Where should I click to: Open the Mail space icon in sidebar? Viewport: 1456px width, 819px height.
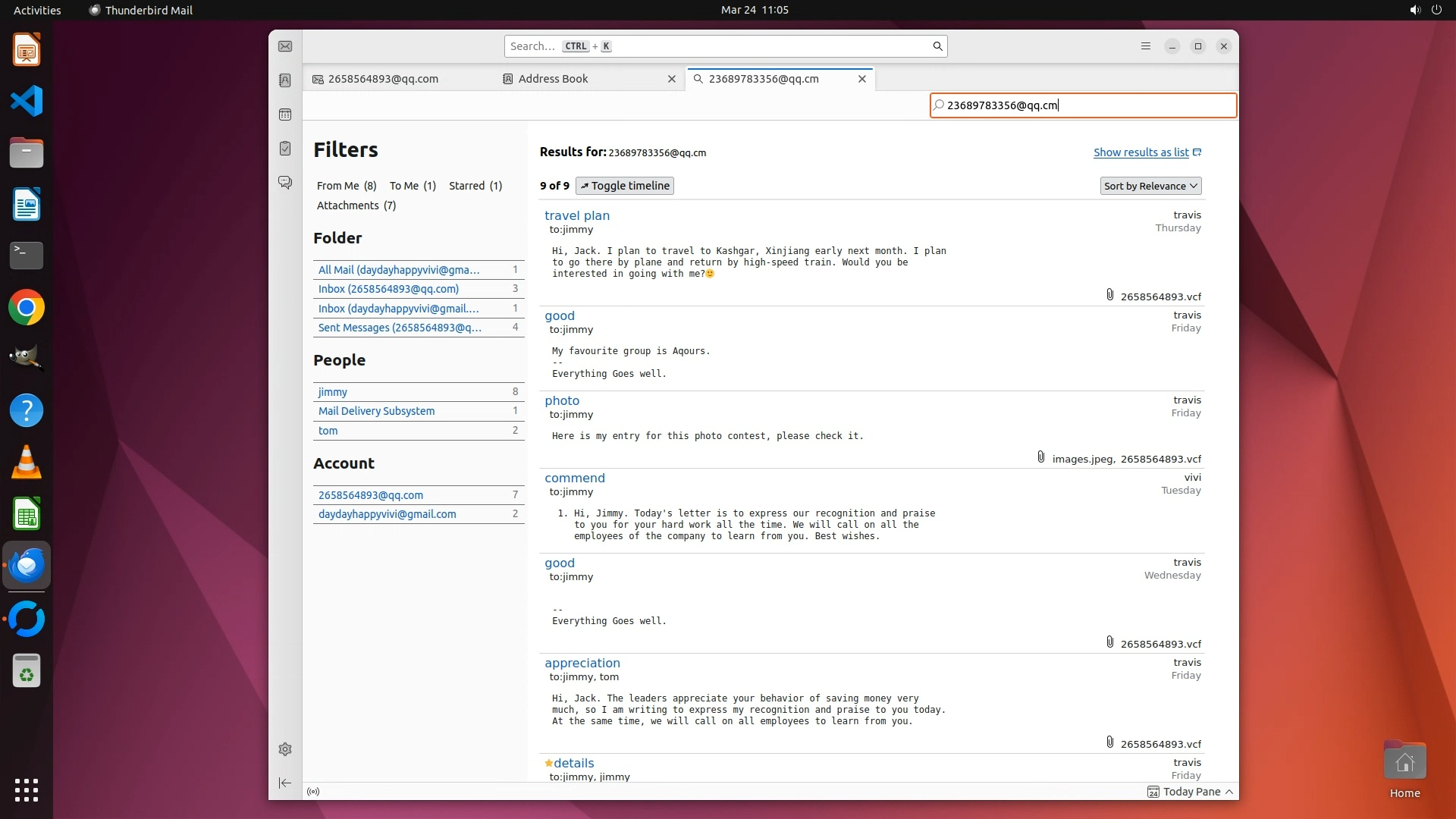285,47
